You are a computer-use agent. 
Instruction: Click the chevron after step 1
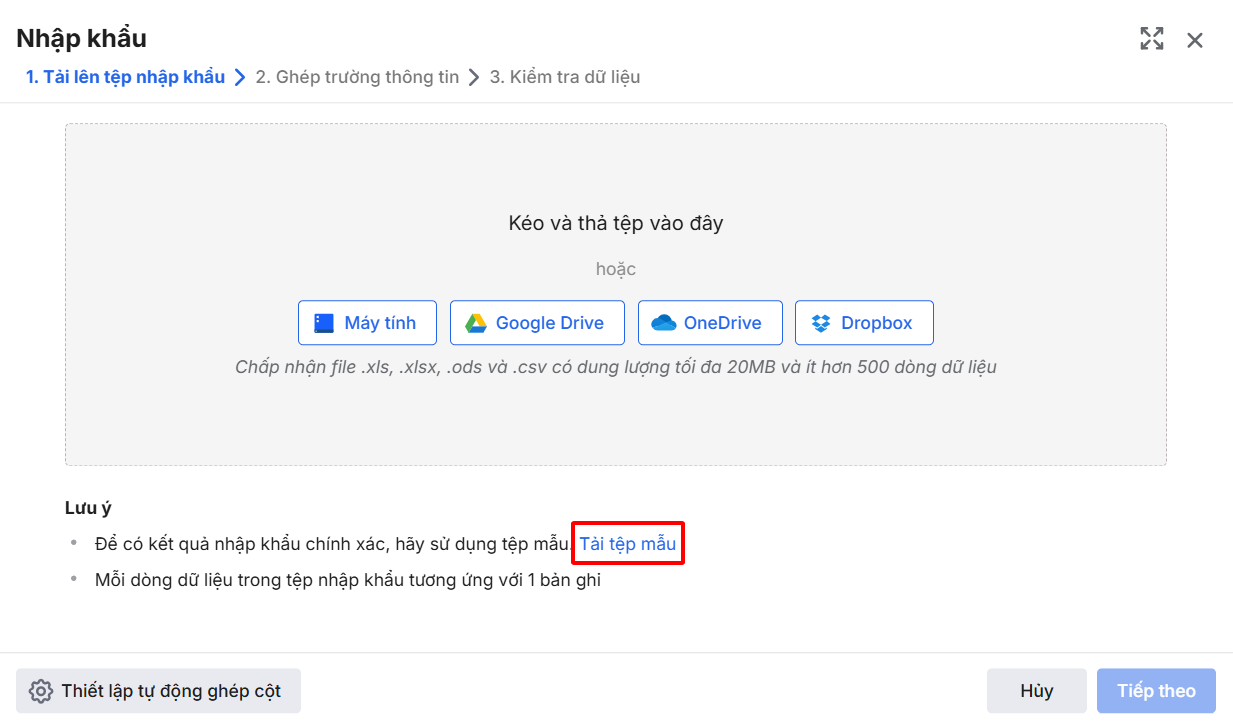(240, 77)
